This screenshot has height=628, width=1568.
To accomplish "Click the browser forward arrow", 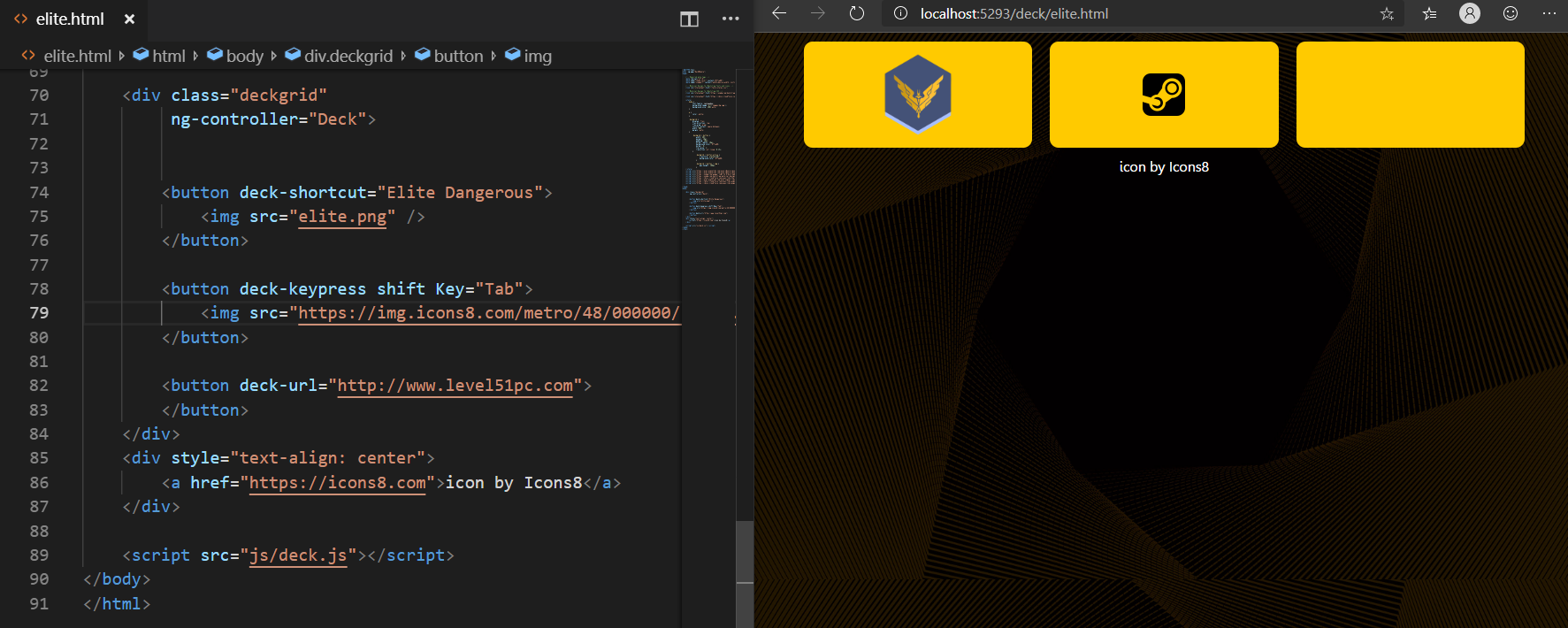I will (818, 13).
